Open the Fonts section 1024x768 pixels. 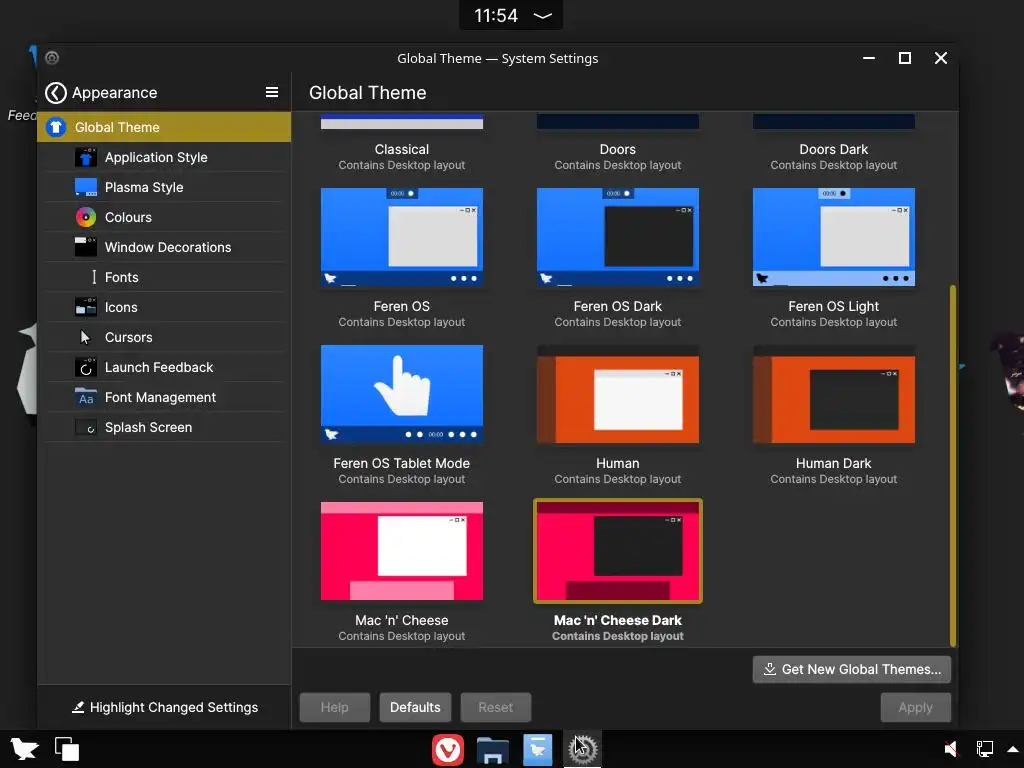(164, 278)
